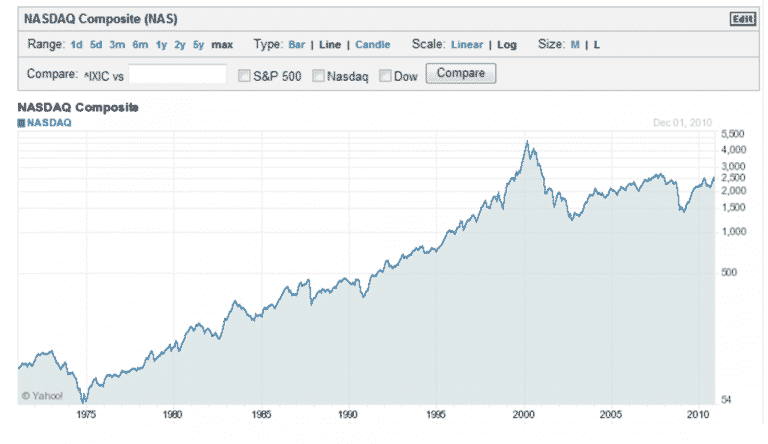Screen dimensions: 768x444
Task: Click the NASDAQ legend color square
Action: coord(21,122)
